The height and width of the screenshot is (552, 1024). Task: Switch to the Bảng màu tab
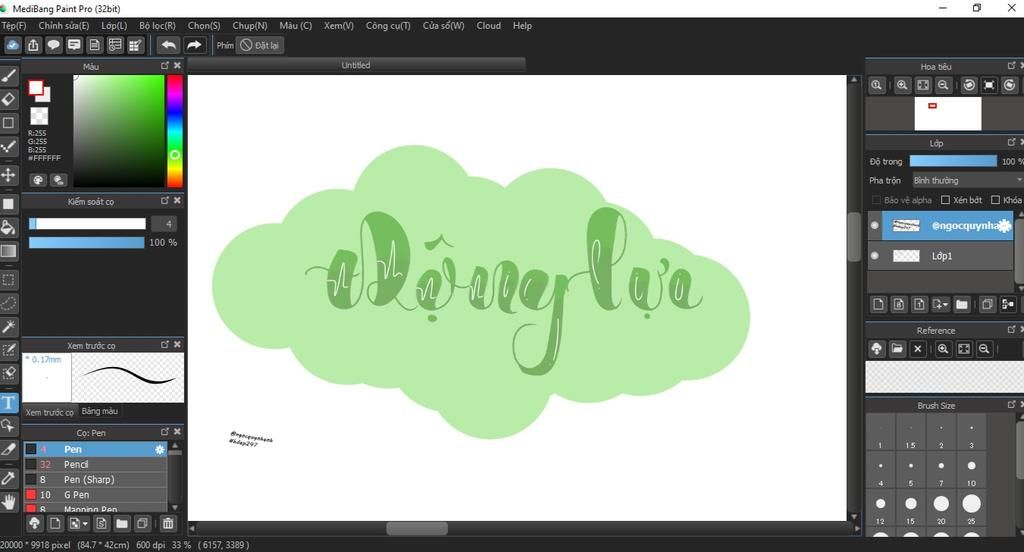99,411
